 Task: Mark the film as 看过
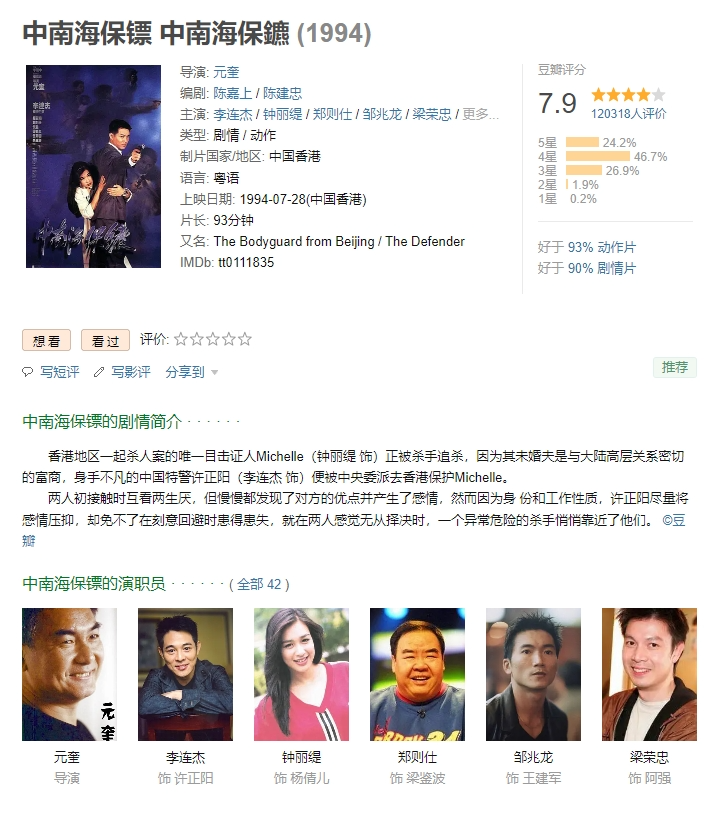pos(105,340)
